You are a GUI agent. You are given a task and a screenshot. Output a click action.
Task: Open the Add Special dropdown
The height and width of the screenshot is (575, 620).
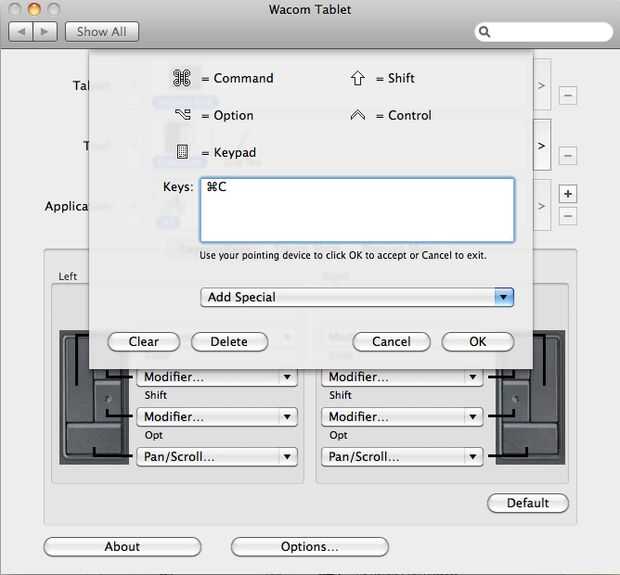click(357, 297)
